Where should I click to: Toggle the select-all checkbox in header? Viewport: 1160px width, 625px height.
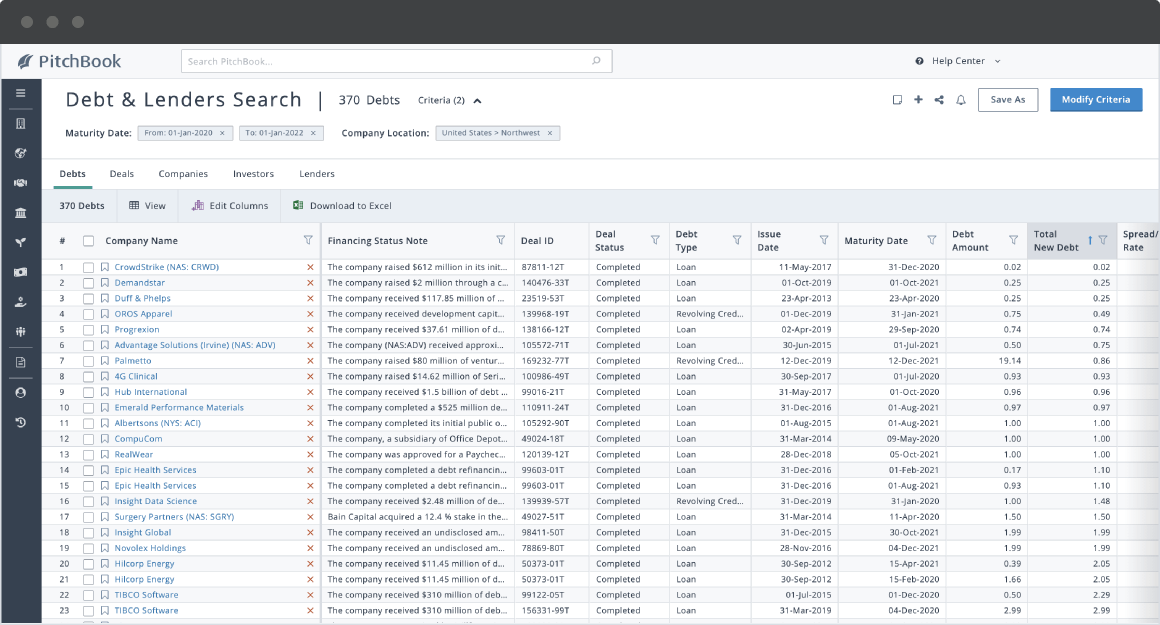(x=89, y=241)
